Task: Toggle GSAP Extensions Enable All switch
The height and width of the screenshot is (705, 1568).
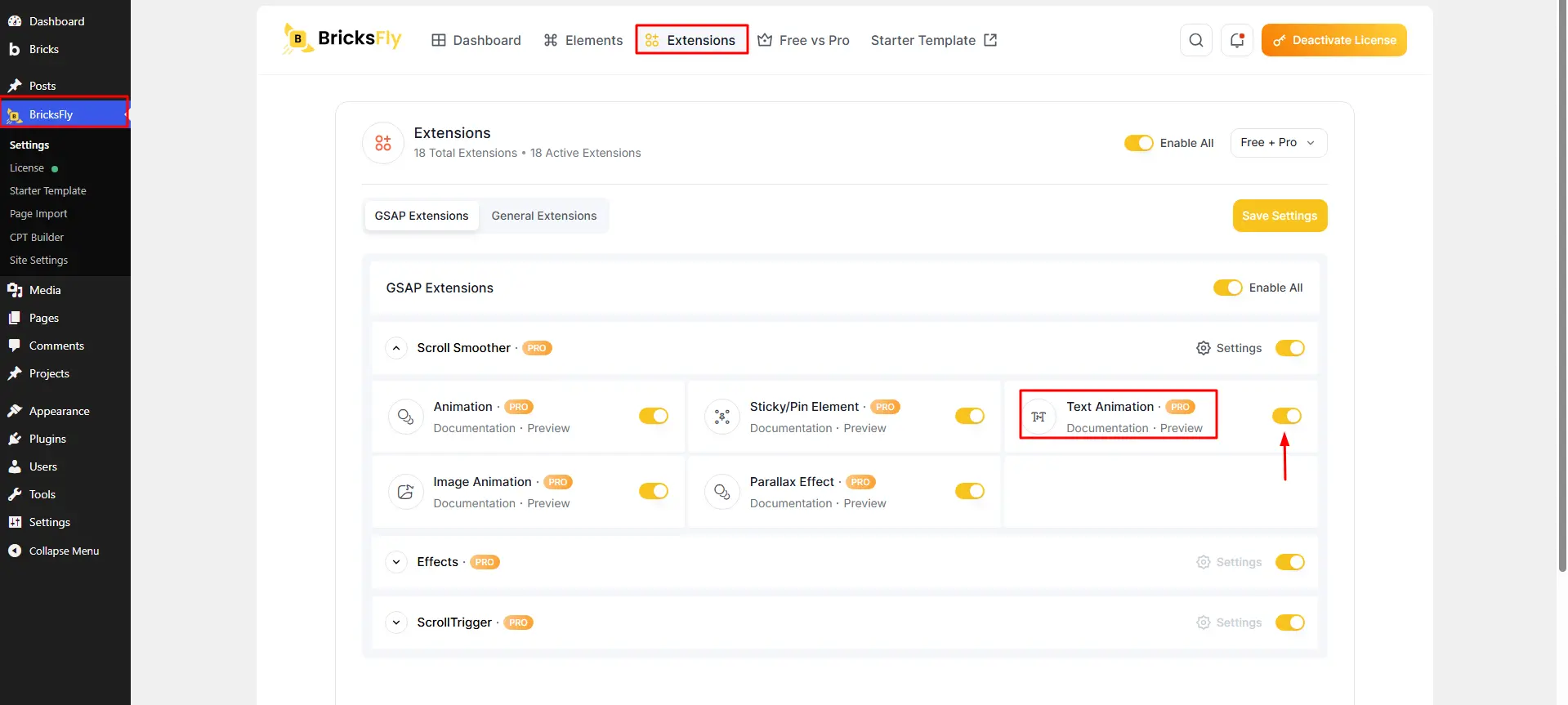Action: tap(1227, 288)
